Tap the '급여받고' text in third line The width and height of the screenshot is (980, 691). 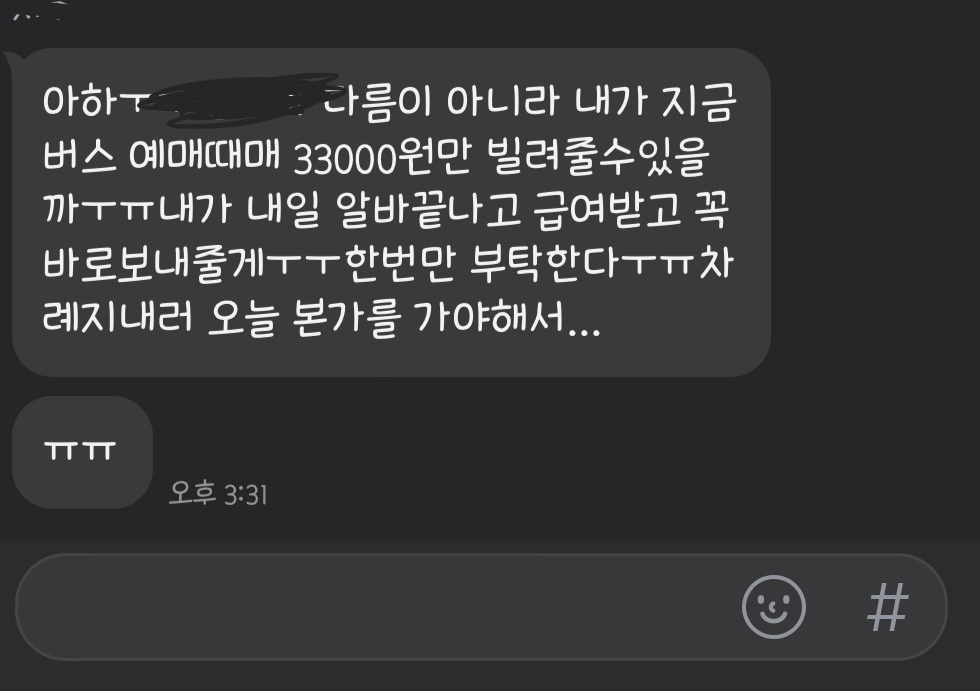tap(608, 211)
